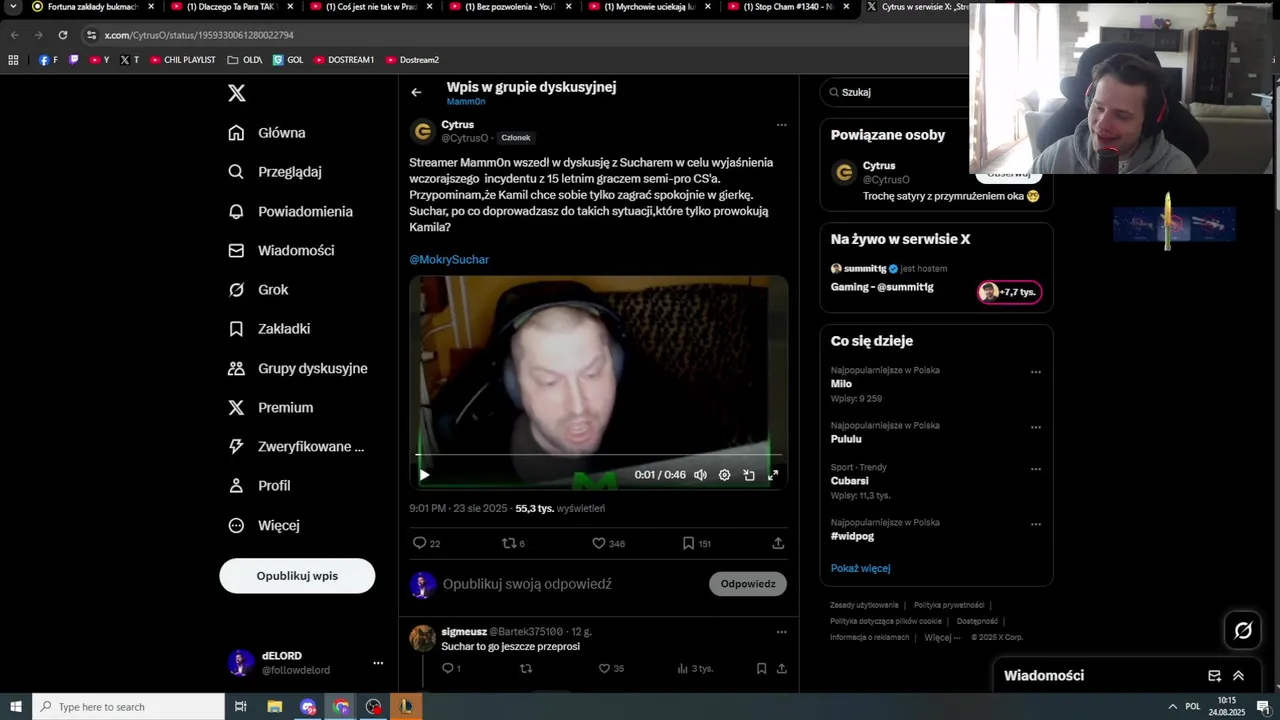Share the Cytrus post
1280x720 pixels.
[x=778, y=543]
